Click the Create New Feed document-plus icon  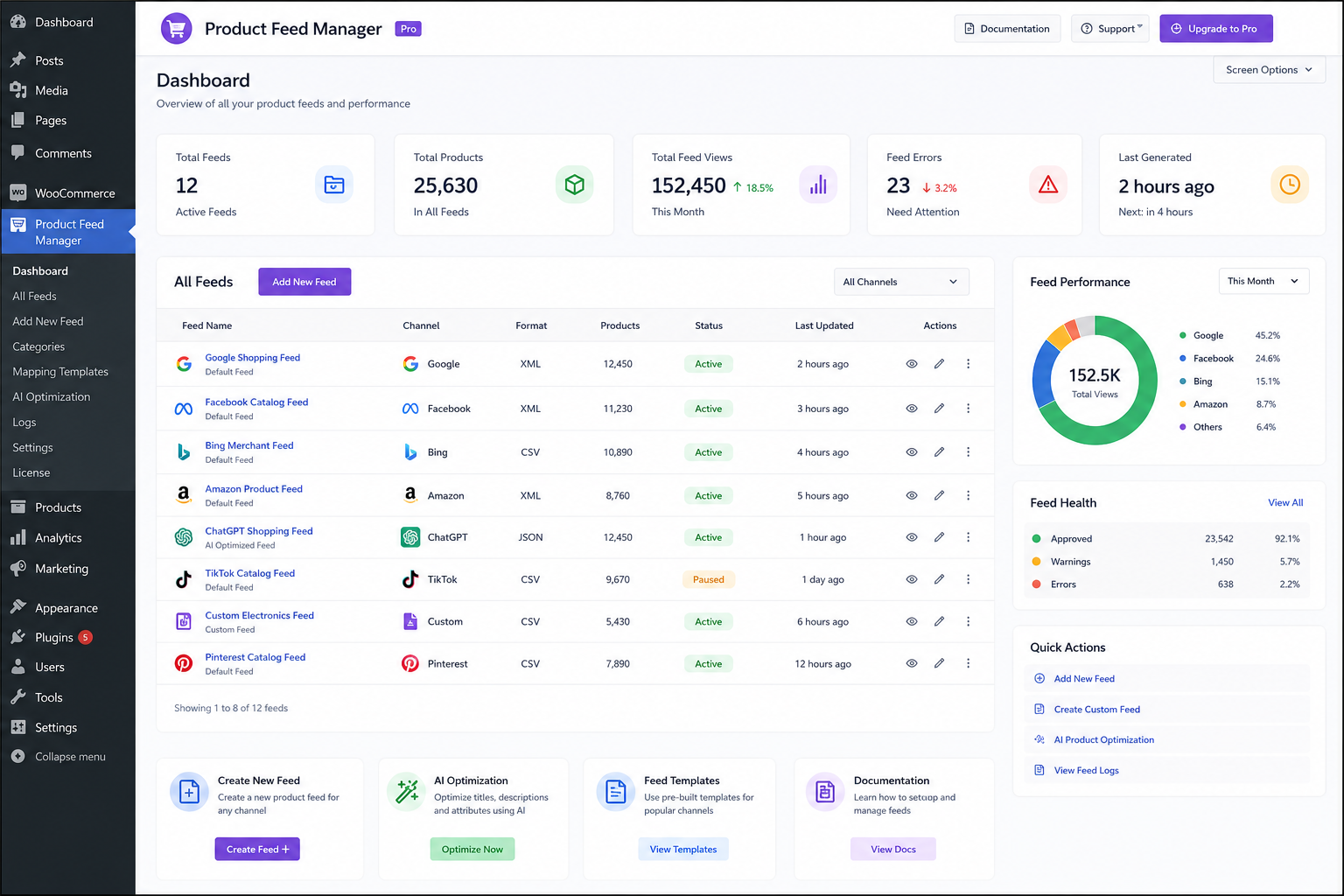189,792
